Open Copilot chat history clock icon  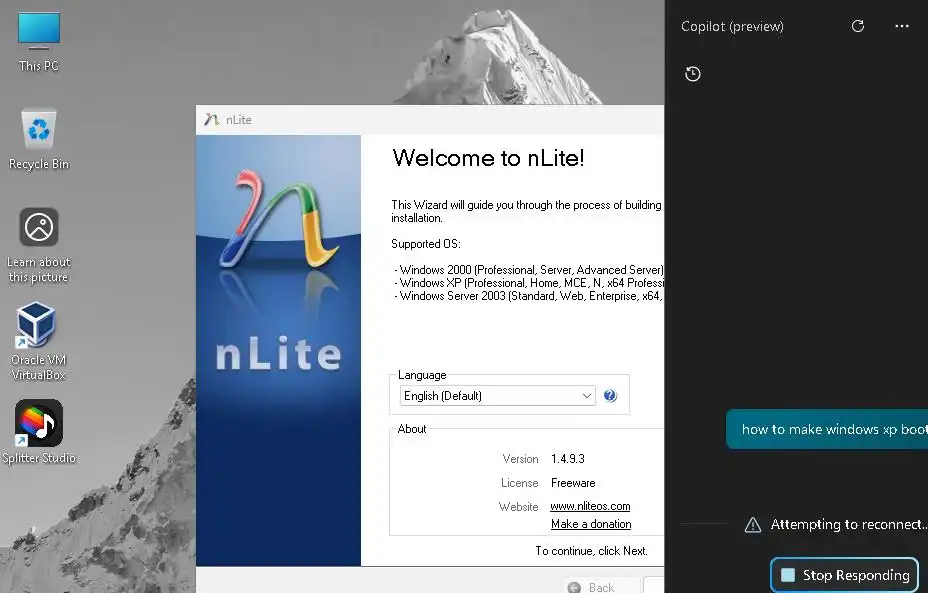pyautogui.click(x=692, y=74)
